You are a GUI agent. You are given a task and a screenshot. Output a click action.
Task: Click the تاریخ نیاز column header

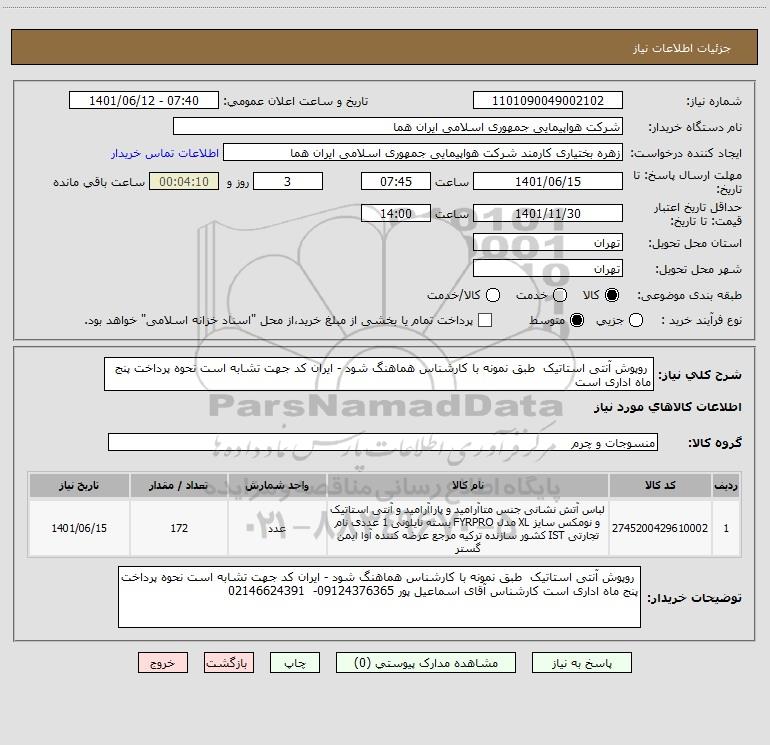(x=79, y=485)
